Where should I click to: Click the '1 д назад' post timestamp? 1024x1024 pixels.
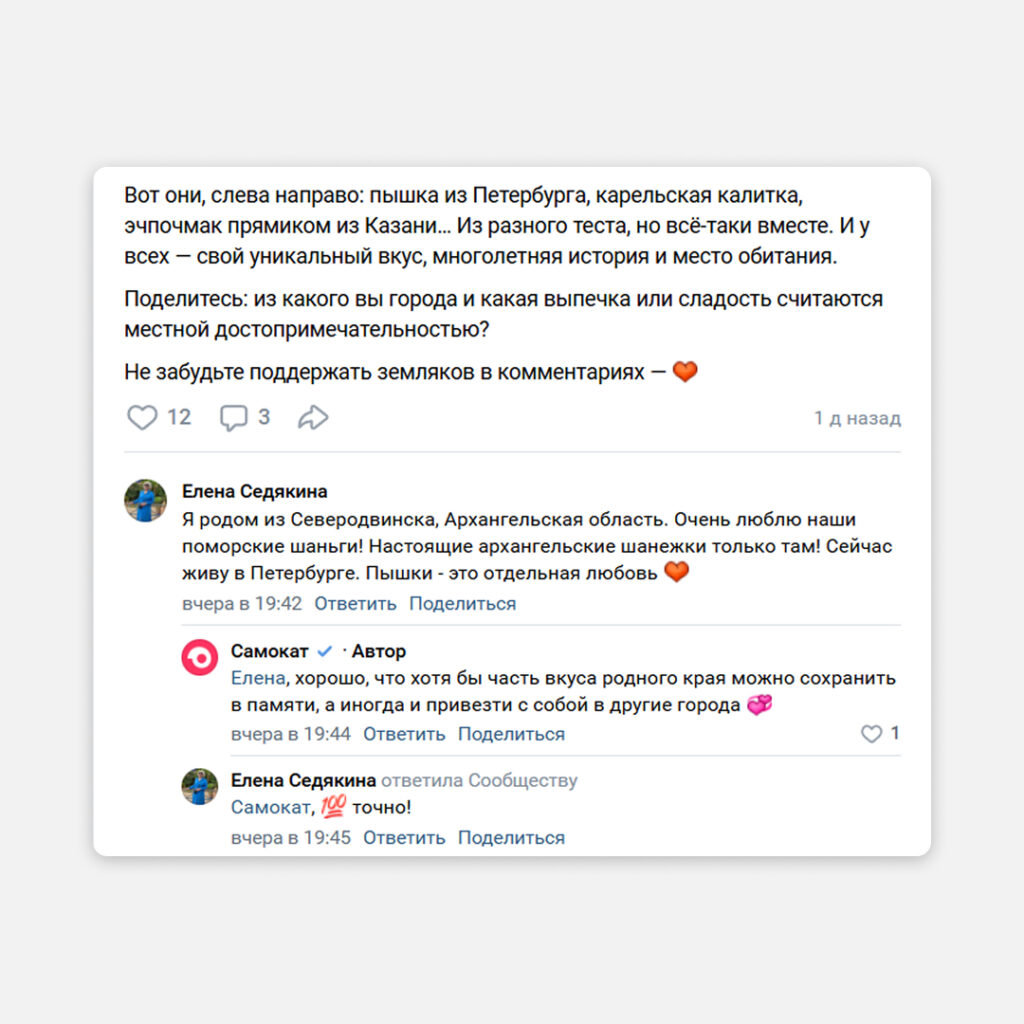coord(857,418)
